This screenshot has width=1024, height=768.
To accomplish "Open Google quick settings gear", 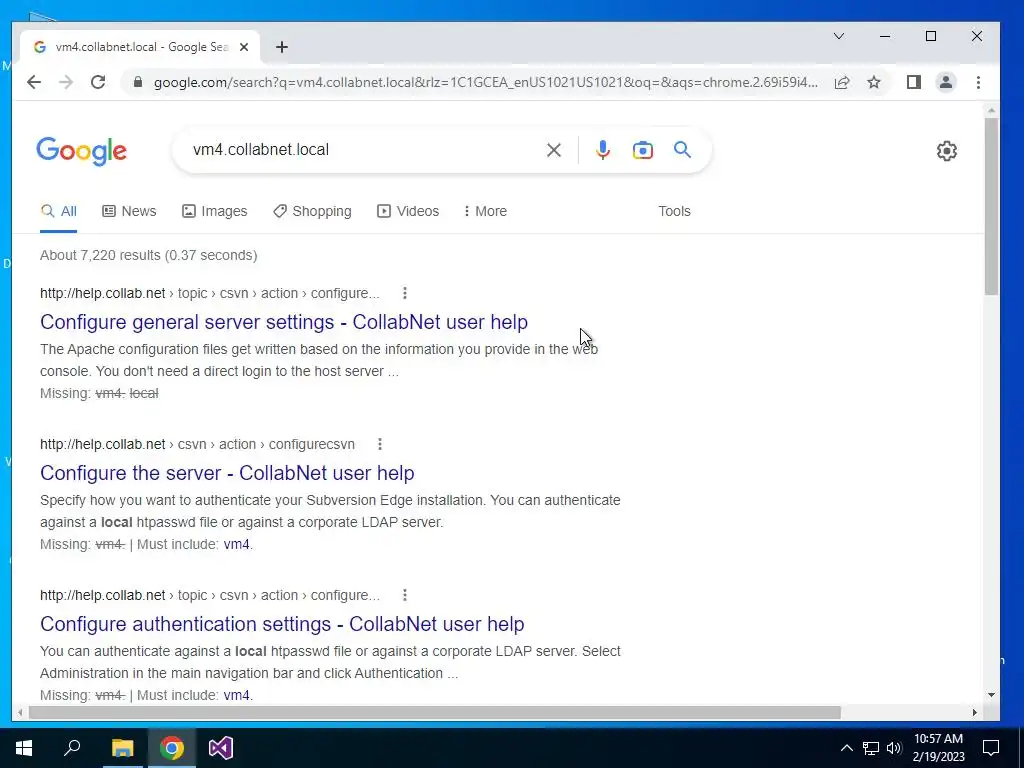I will pos(946,151).
